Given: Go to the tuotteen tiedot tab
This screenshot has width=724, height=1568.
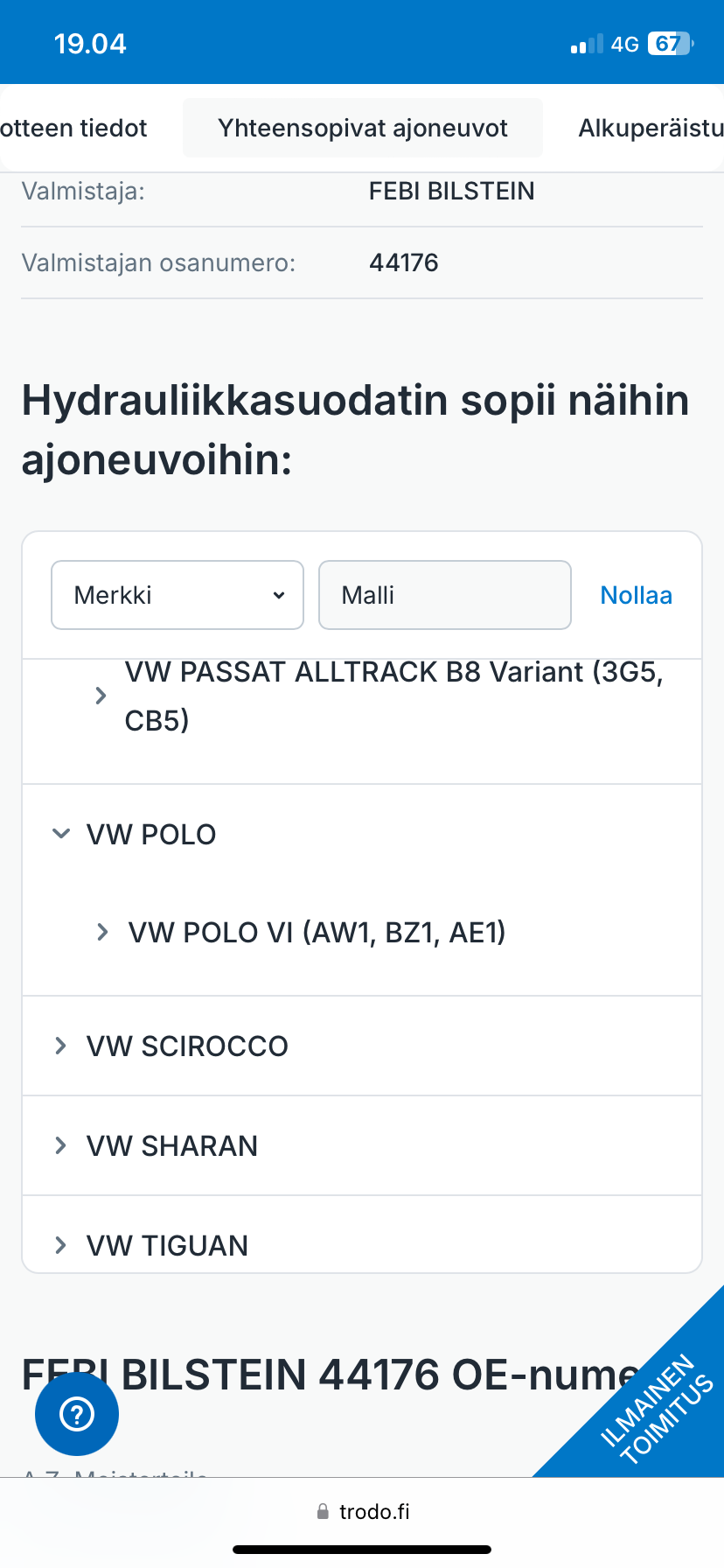Looking at the screenshot, I should [73, 128].
